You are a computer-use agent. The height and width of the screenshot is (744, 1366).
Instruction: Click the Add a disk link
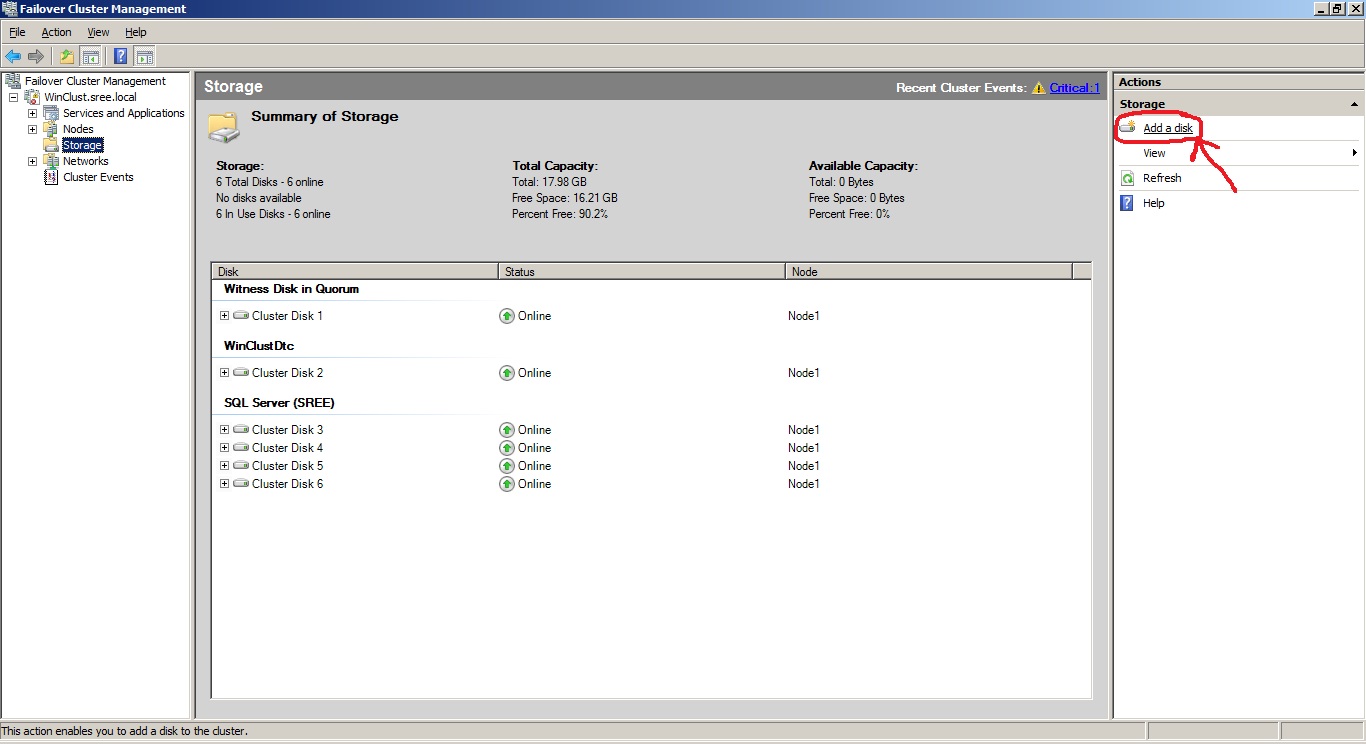[1167, 128]
